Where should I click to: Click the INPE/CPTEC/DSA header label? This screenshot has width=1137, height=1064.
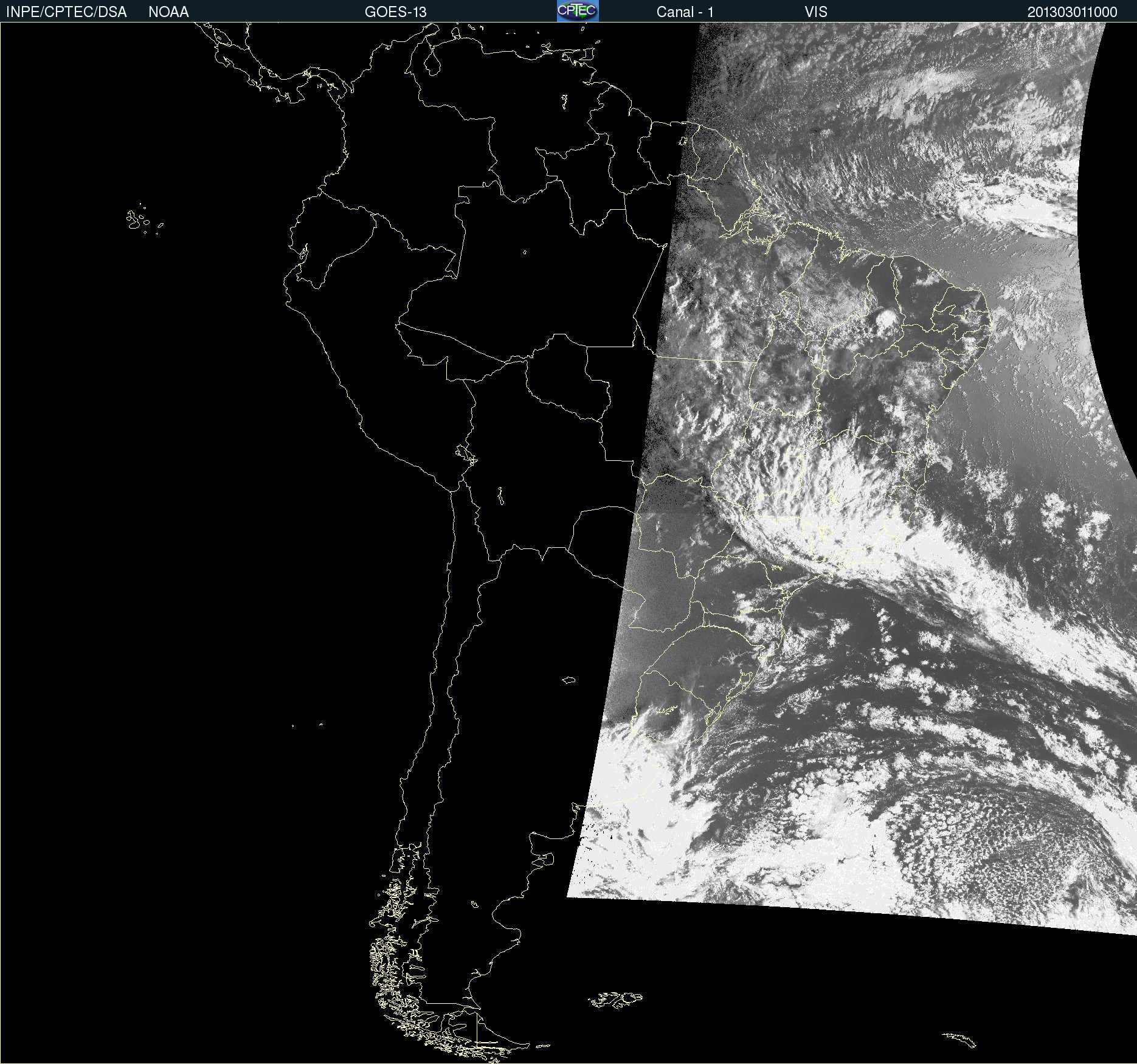[x=66, y=12]
